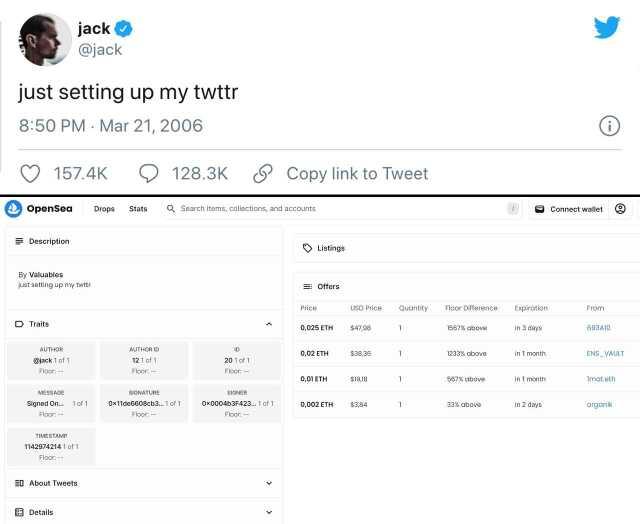Like the tweet with the heart icon
The width and height of the screenshot is (640, 524).
(31, 173)
